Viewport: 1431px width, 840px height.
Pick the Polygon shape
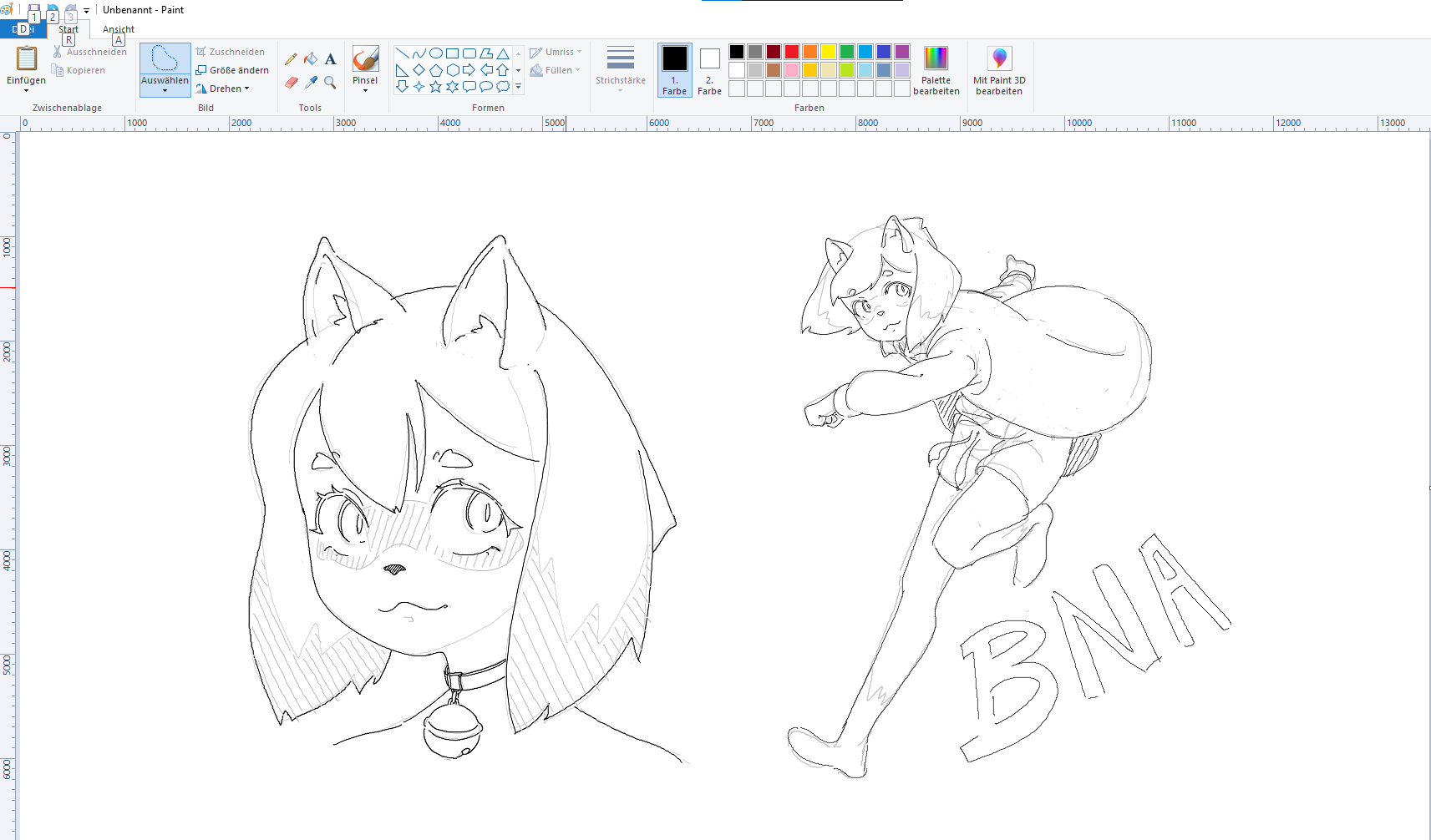pyautogui.click(x=485, y=53)
